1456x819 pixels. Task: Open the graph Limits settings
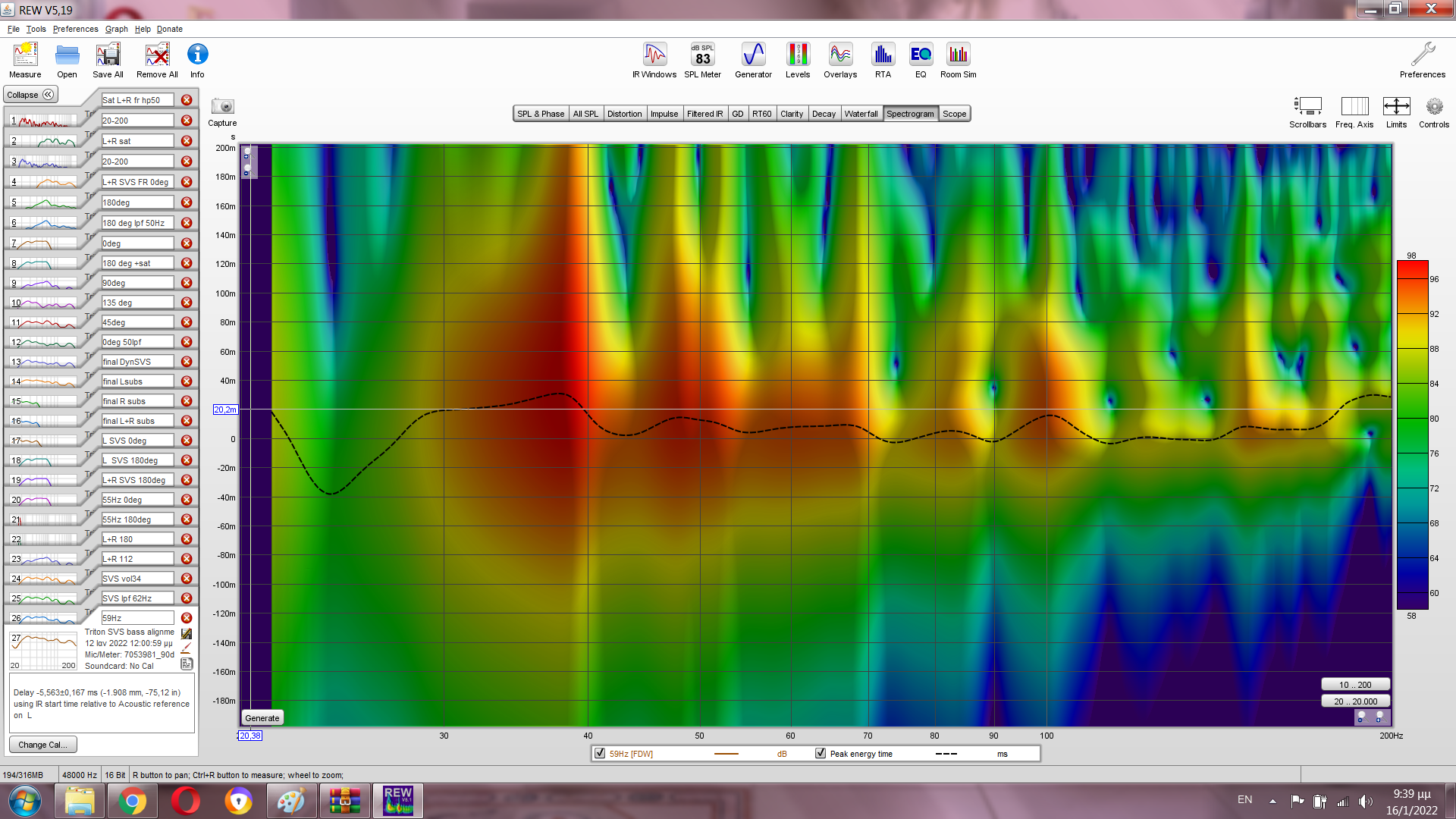[x=1396, y=107]
